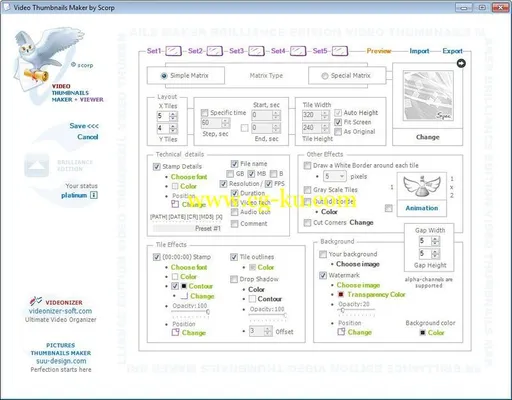Enable Drop Shadow checkbox

tap(234, 279)
